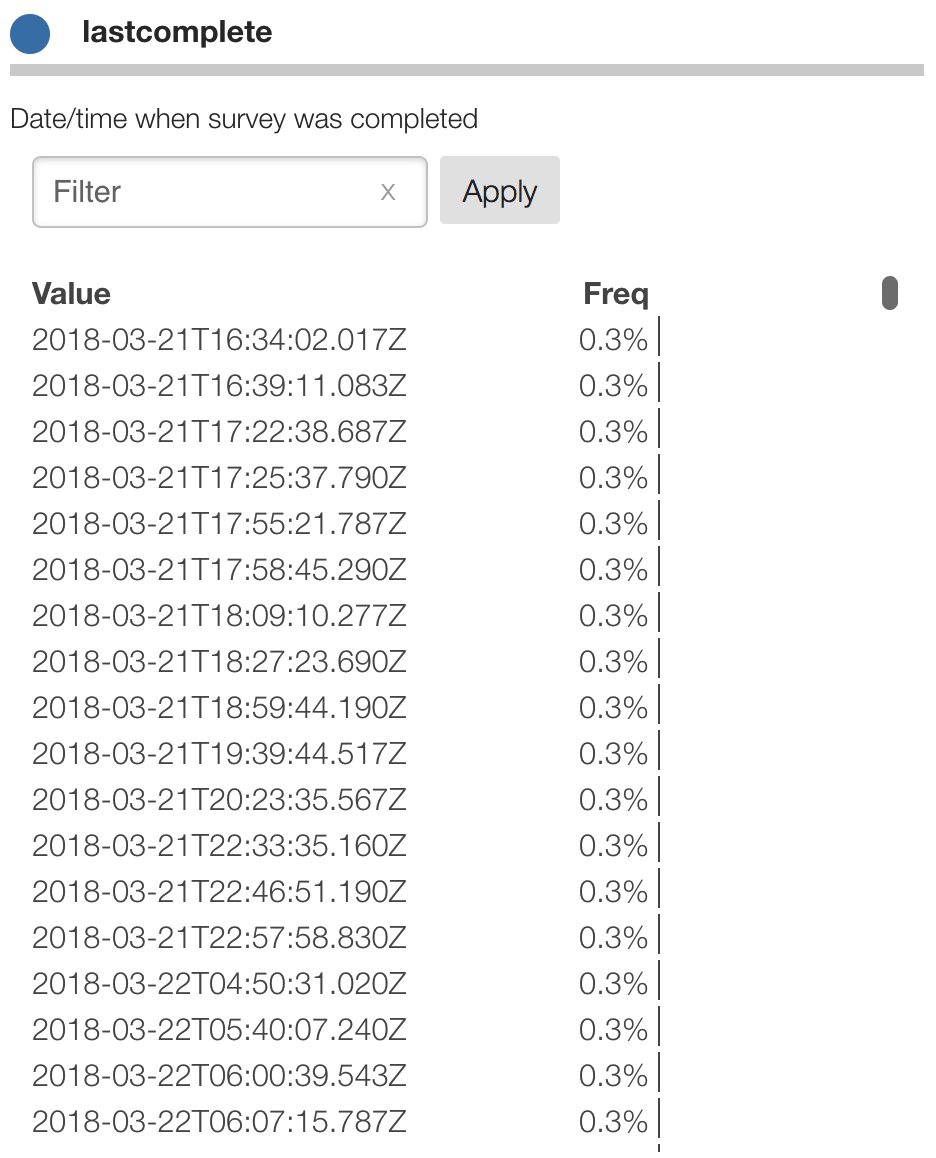Click value 2018-03-21T22:46:51.190Z

pyautogui.click(x=219, y=892)
